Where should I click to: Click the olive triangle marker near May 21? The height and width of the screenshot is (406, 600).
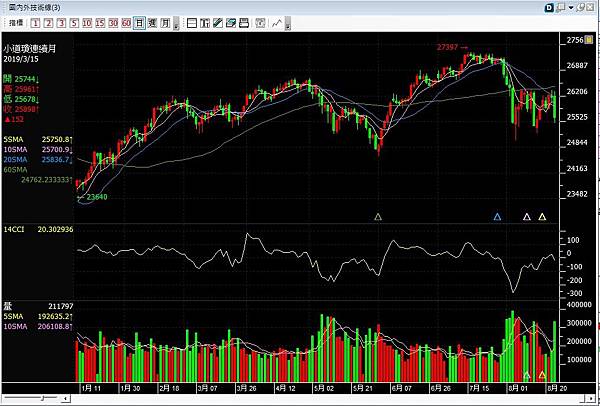pos(378,217)
